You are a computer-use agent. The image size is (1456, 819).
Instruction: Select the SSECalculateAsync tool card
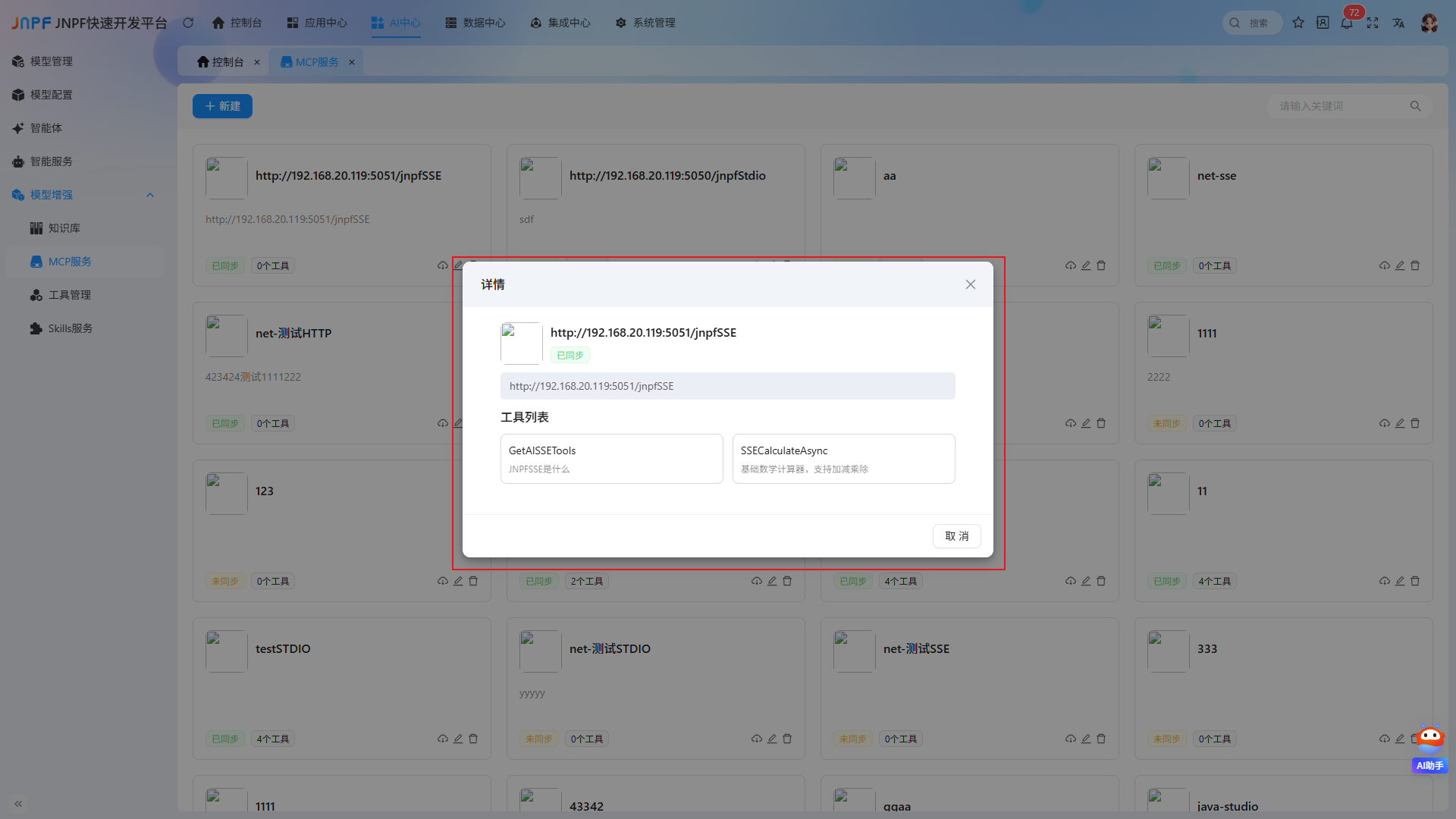point(843,459)
